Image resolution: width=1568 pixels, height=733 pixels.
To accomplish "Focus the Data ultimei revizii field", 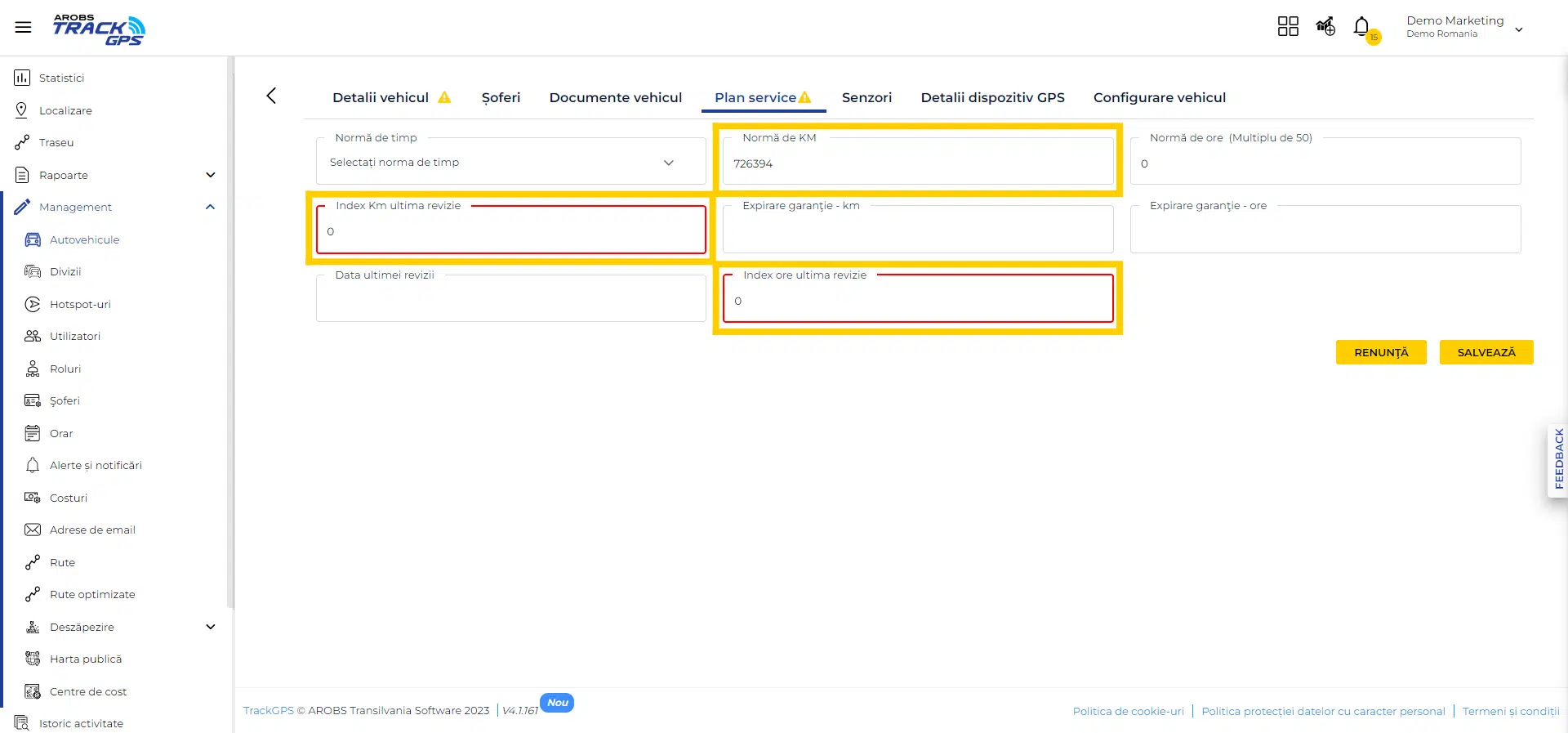I will pyautogui.click(x=510, y=299).
